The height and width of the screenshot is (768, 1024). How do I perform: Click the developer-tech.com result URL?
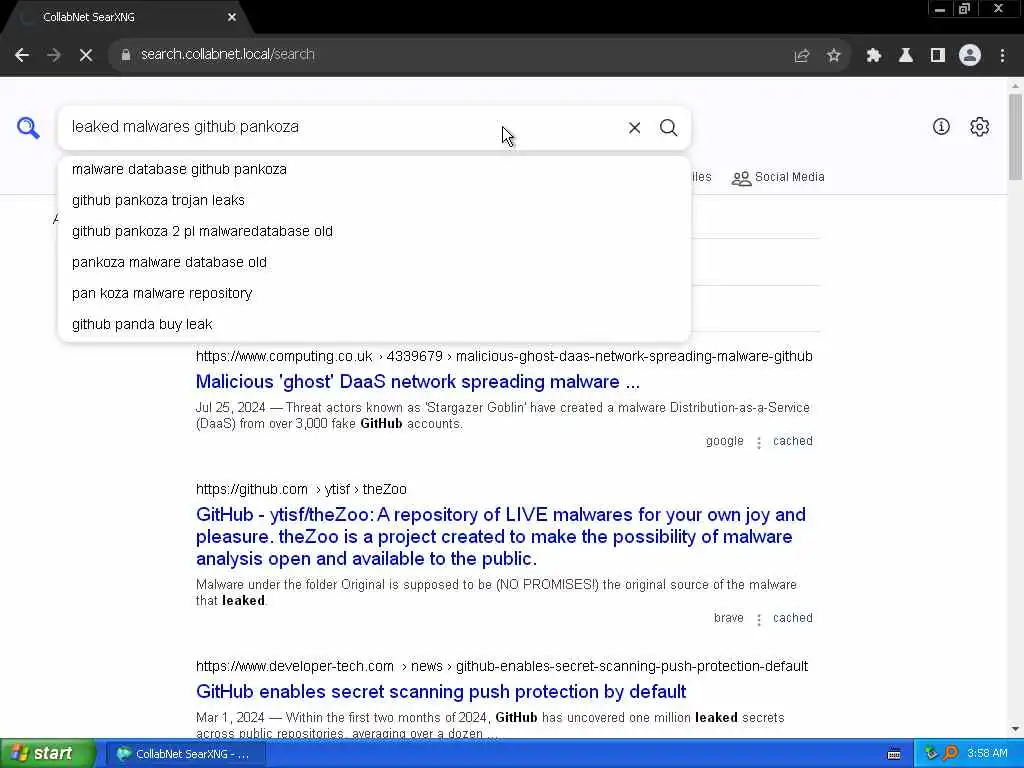point(502,666)
